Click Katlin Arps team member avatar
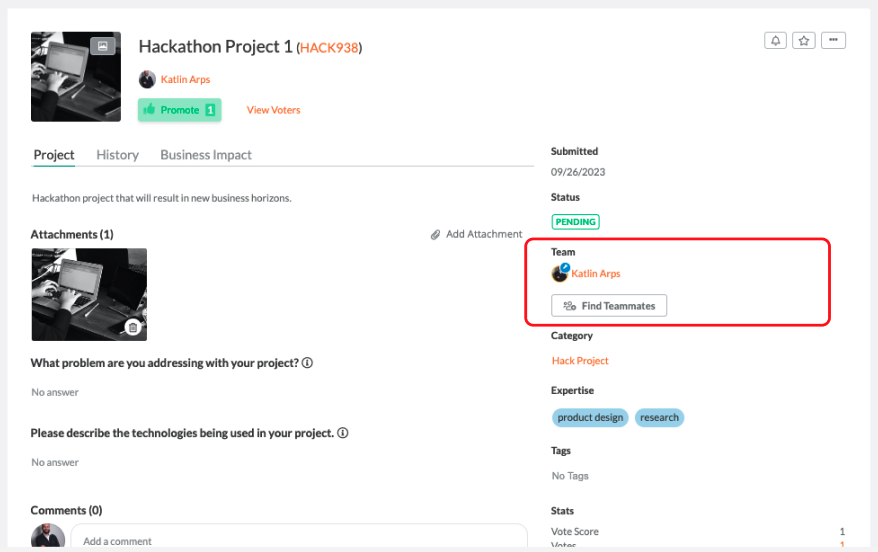Viewport: 878px width, 552px height. tap(559, 273)
